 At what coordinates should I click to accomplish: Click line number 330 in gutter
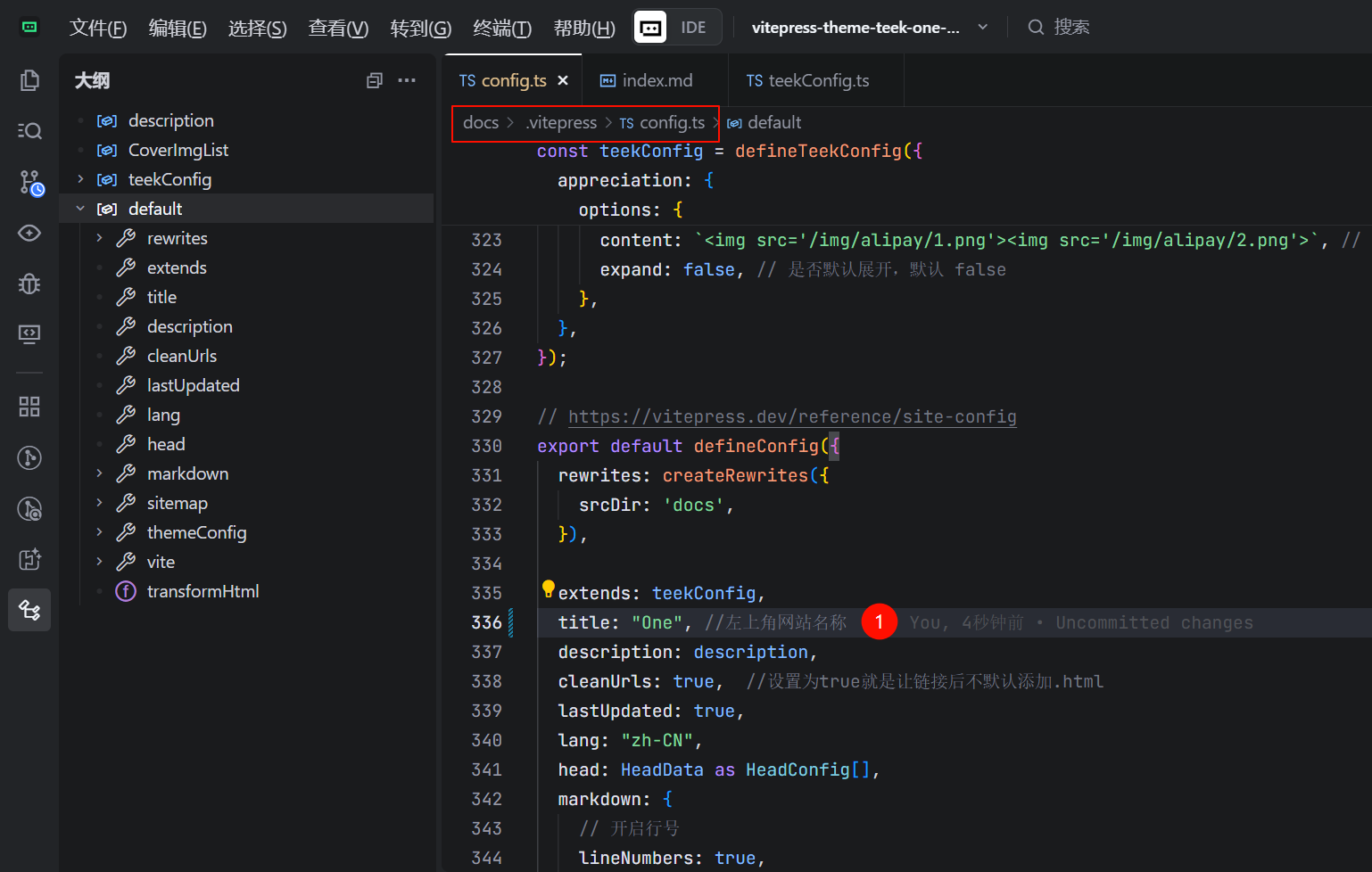click(486, 446)
